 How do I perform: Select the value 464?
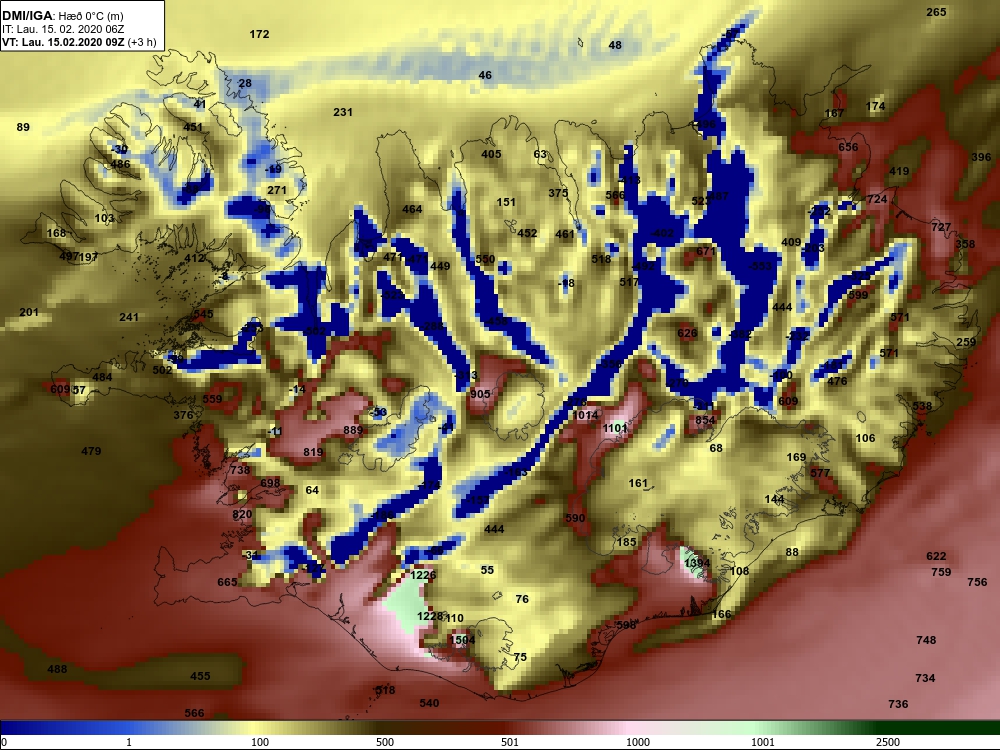click(412, 209)
